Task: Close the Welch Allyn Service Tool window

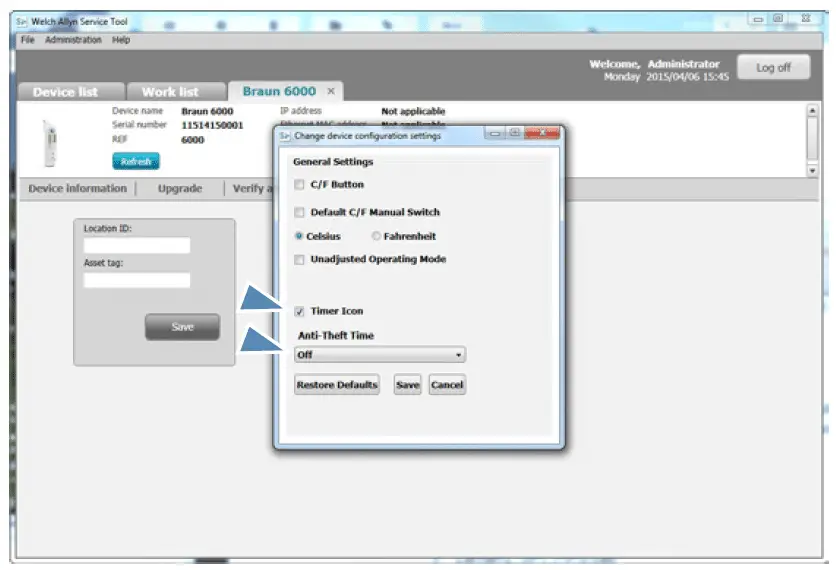Action: pyautogui.click(x=806, y=19)
